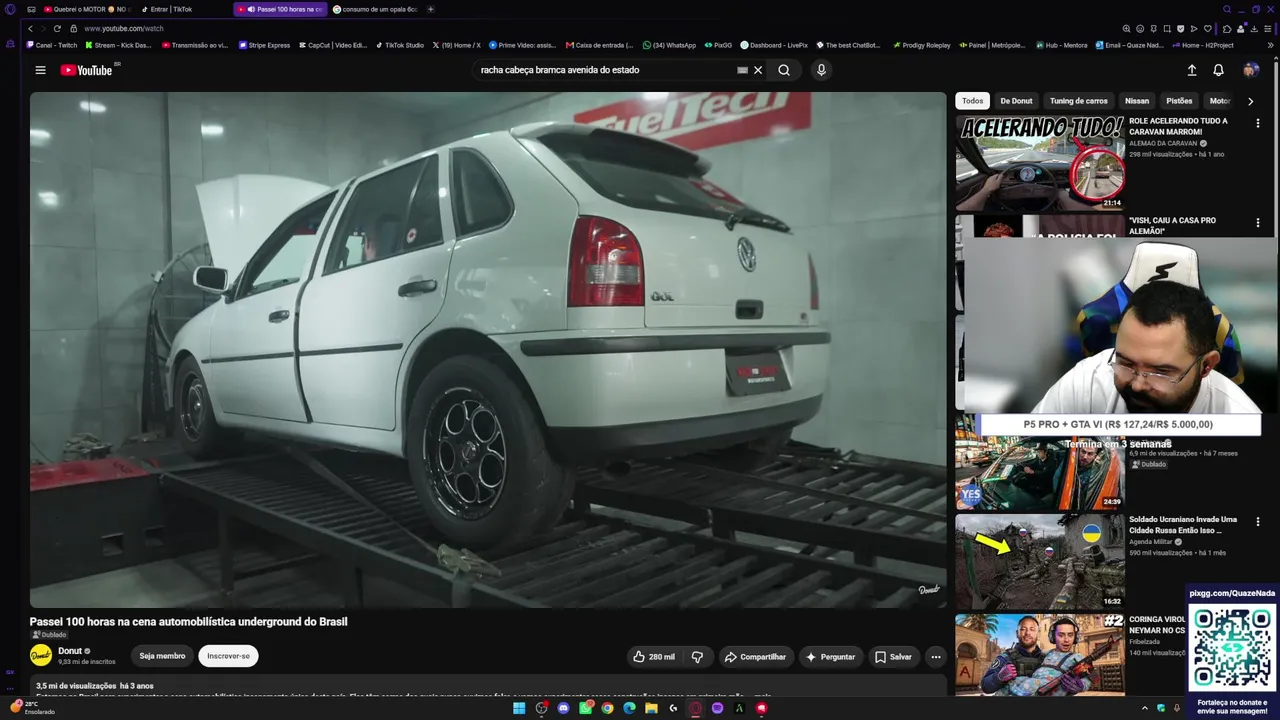Open options for 'ROLE ACELERANDO TUDO' video

tap(1258, 123)
